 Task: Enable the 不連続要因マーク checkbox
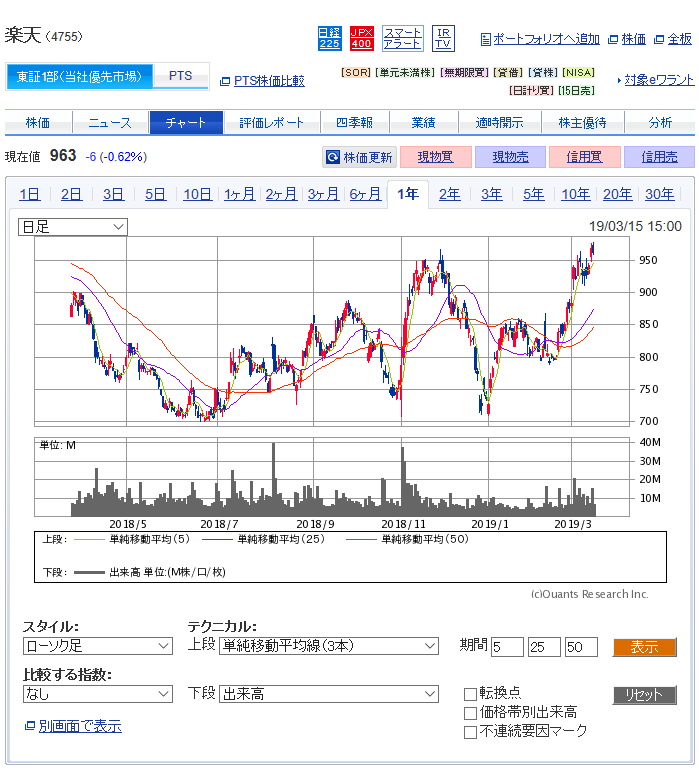click(470, 732)
